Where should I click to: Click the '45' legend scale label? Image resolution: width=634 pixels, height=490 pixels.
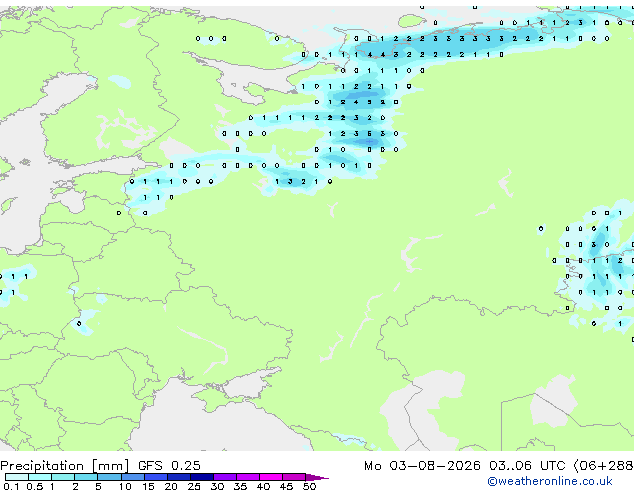pos(287,486)
